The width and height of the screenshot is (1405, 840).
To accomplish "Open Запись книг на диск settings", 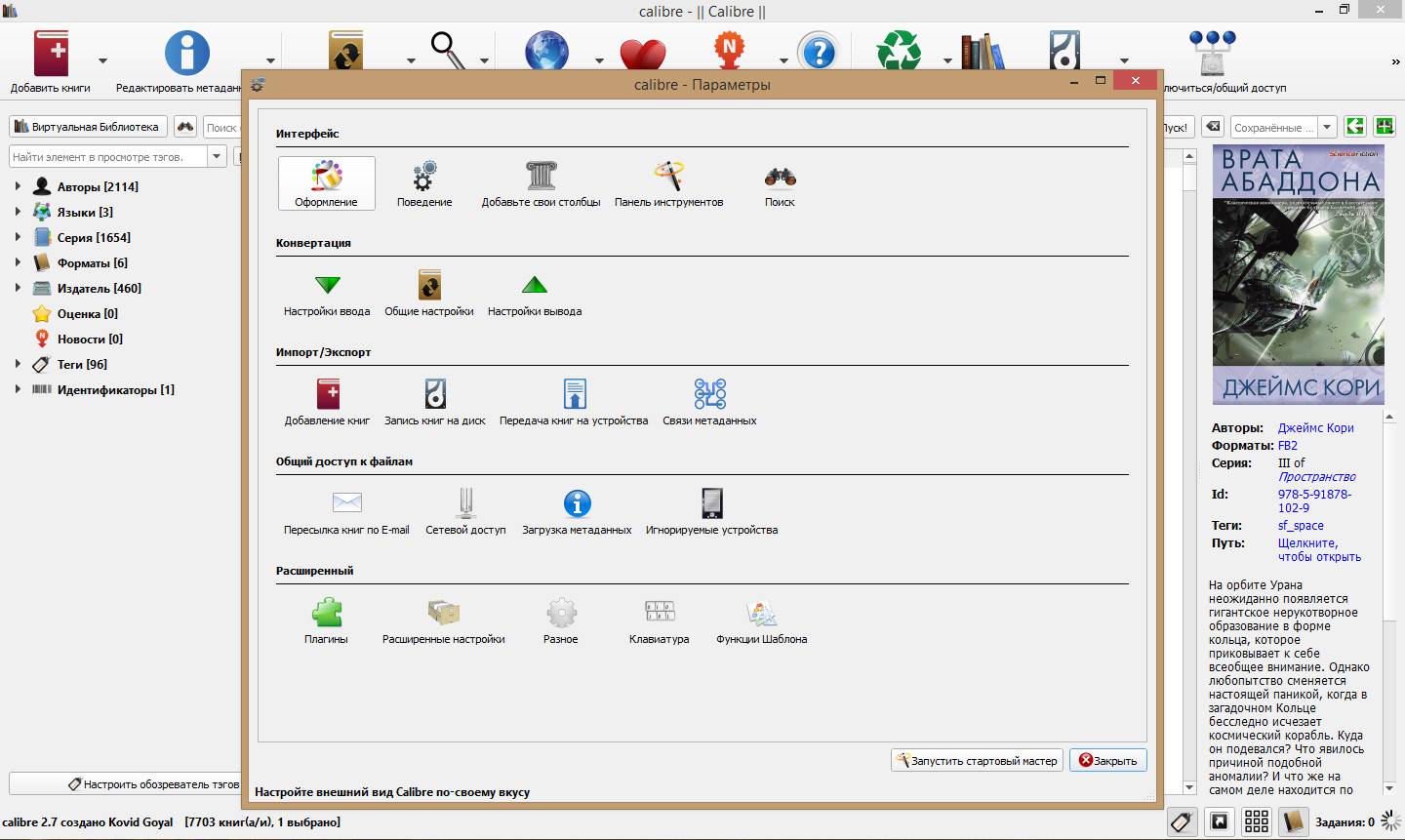I will [434, 402].
